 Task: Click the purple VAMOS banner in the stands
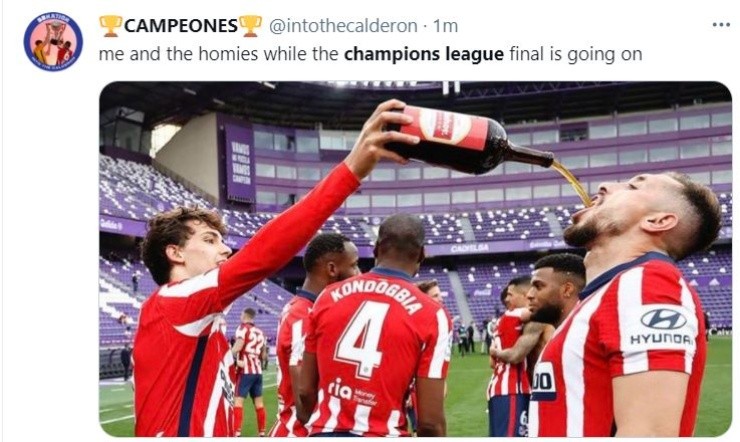point(240,164)
